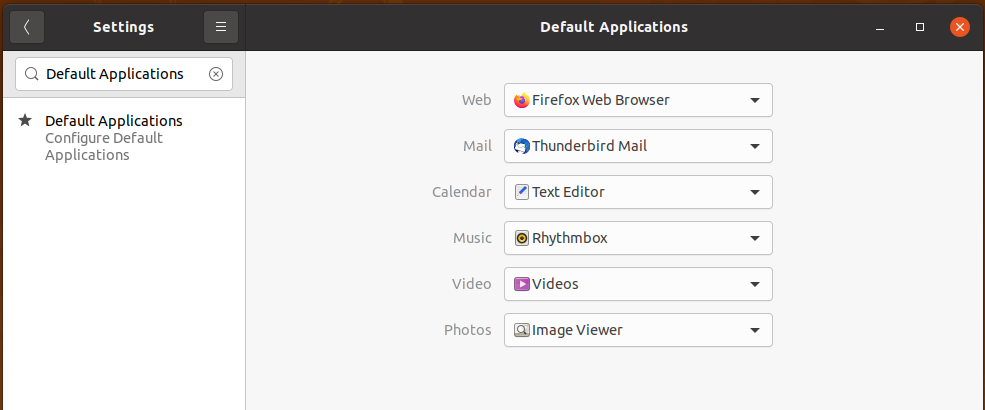Minimize the Settings window

pyautogui.click(x=881, y=27)
